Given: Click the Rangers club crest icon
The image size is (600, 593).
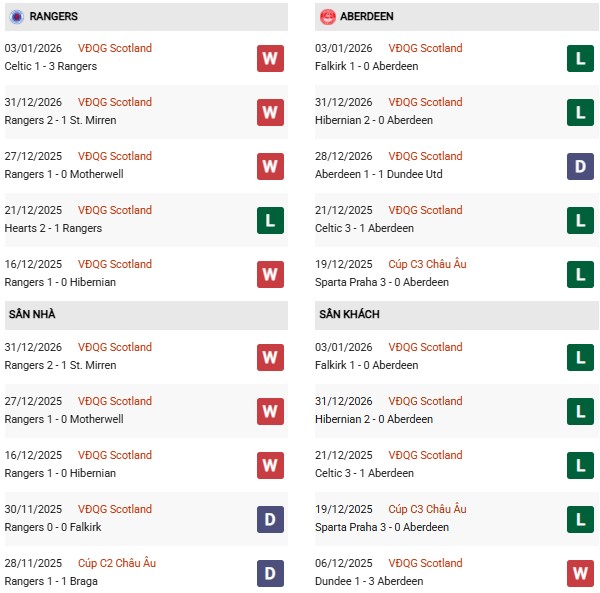Looking at the screenshot, I should [15, 17].
